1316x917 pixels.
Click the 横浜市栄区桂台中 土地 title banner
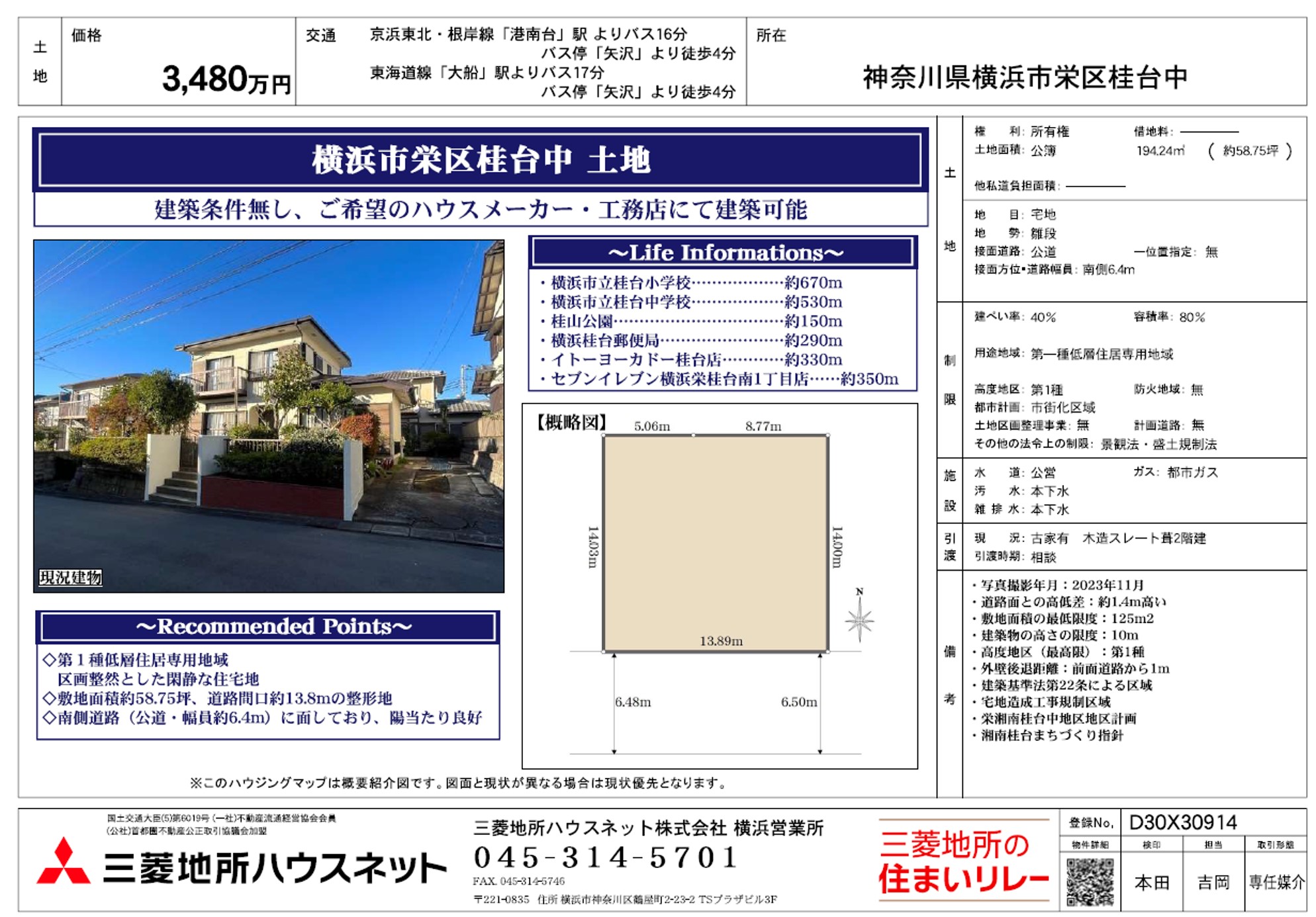pyautogui.click(x=481, y=160)
